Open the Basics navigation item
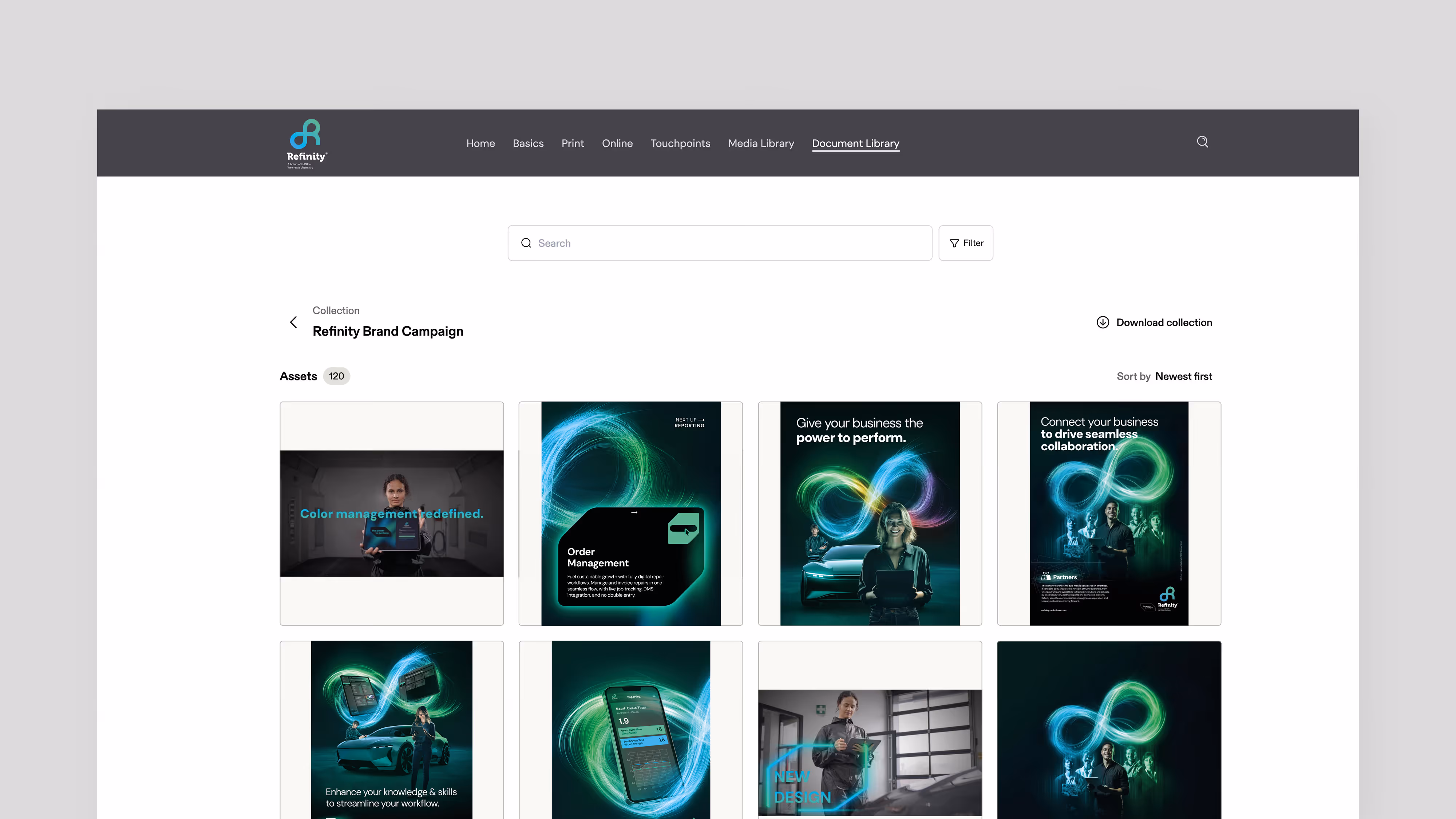This screenshot has height=819, width=1456. (528, 143)
